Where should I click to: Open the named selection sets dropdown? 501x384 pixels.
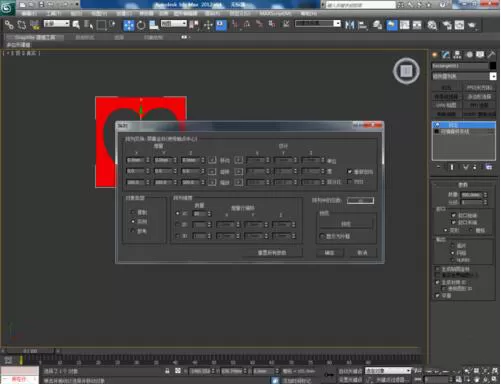tap(318, 24)
